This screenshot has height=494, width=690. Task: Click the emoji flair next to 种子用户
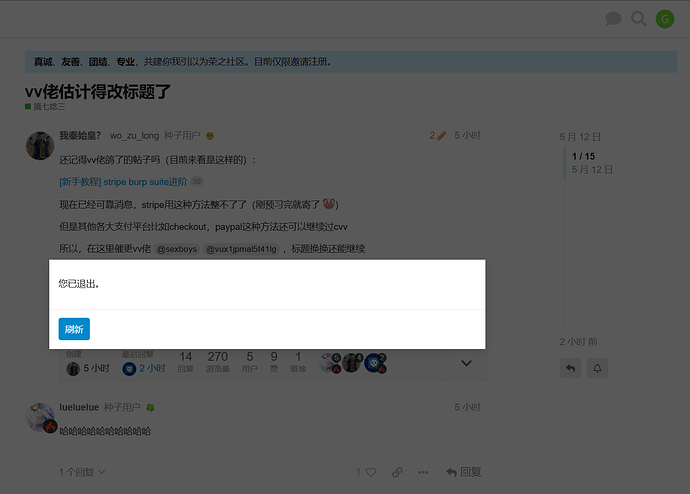click(x=210, y=136)
